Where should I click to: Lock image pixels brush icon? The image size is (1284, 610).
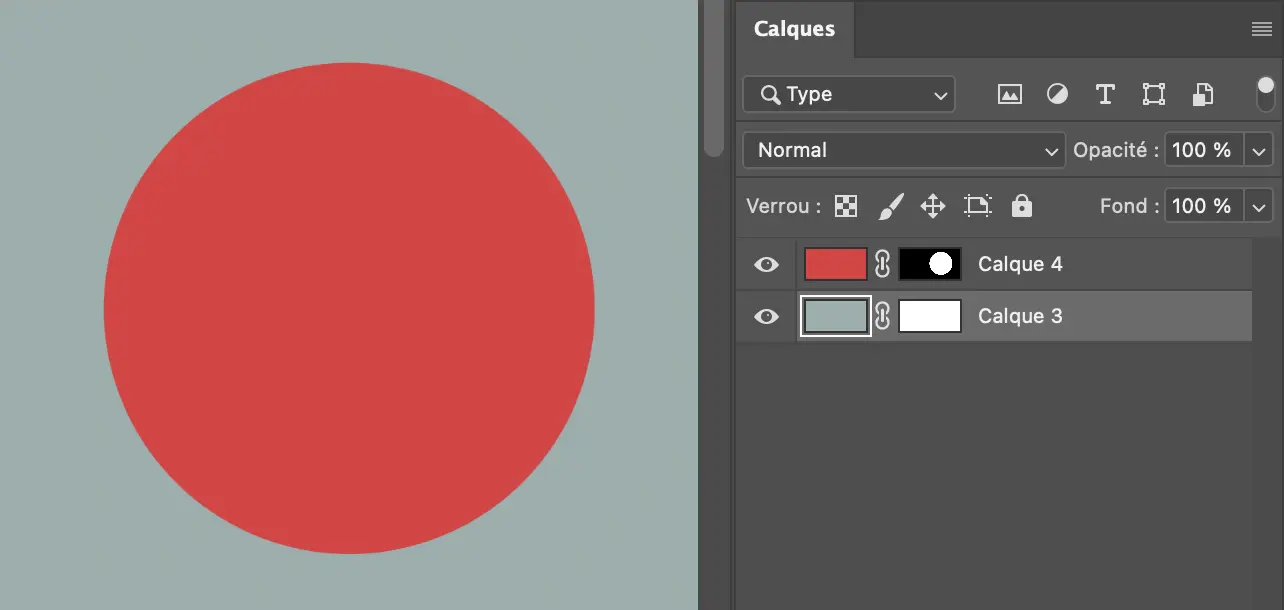coord(890,206)
